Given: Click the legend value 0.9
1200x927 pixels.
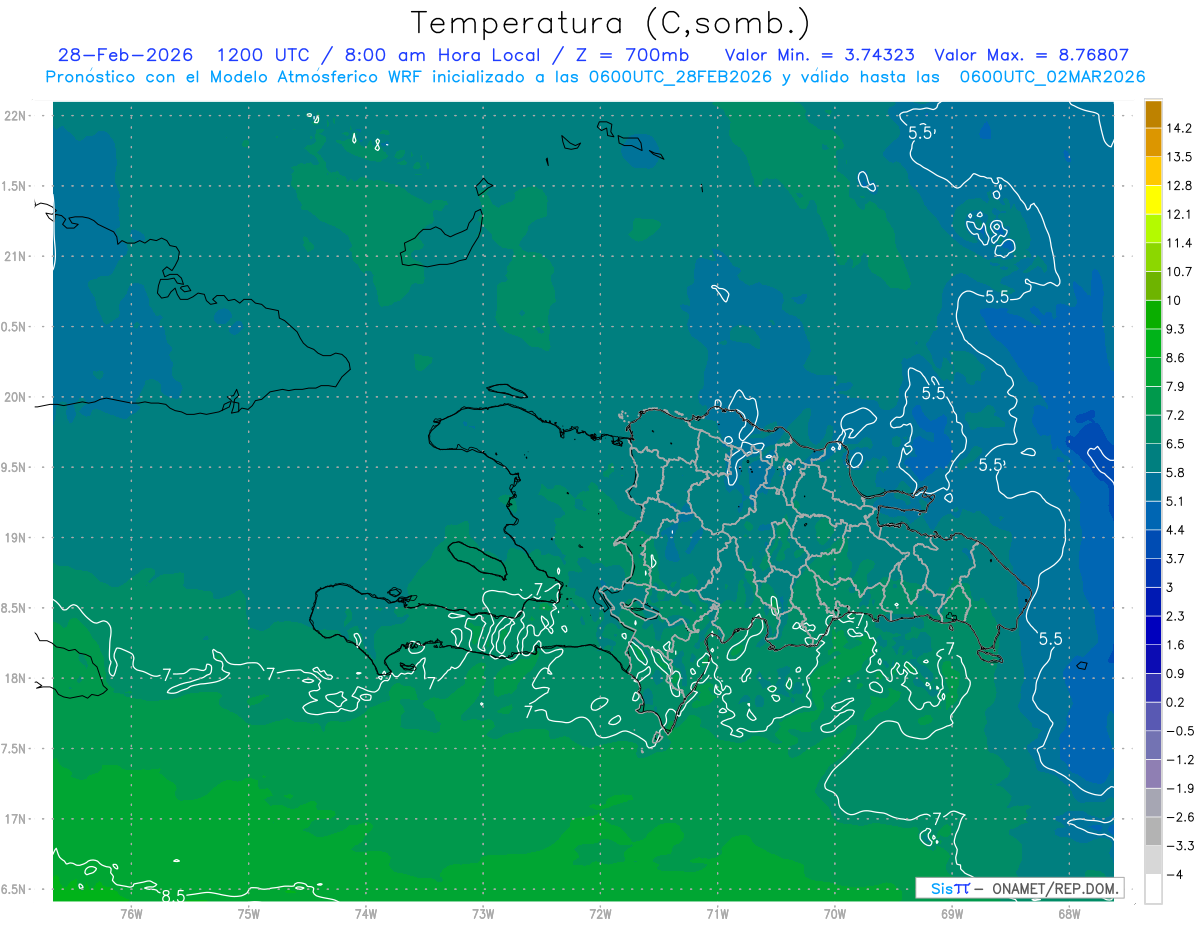Looking at the screenshot, I should (1177, 673).
